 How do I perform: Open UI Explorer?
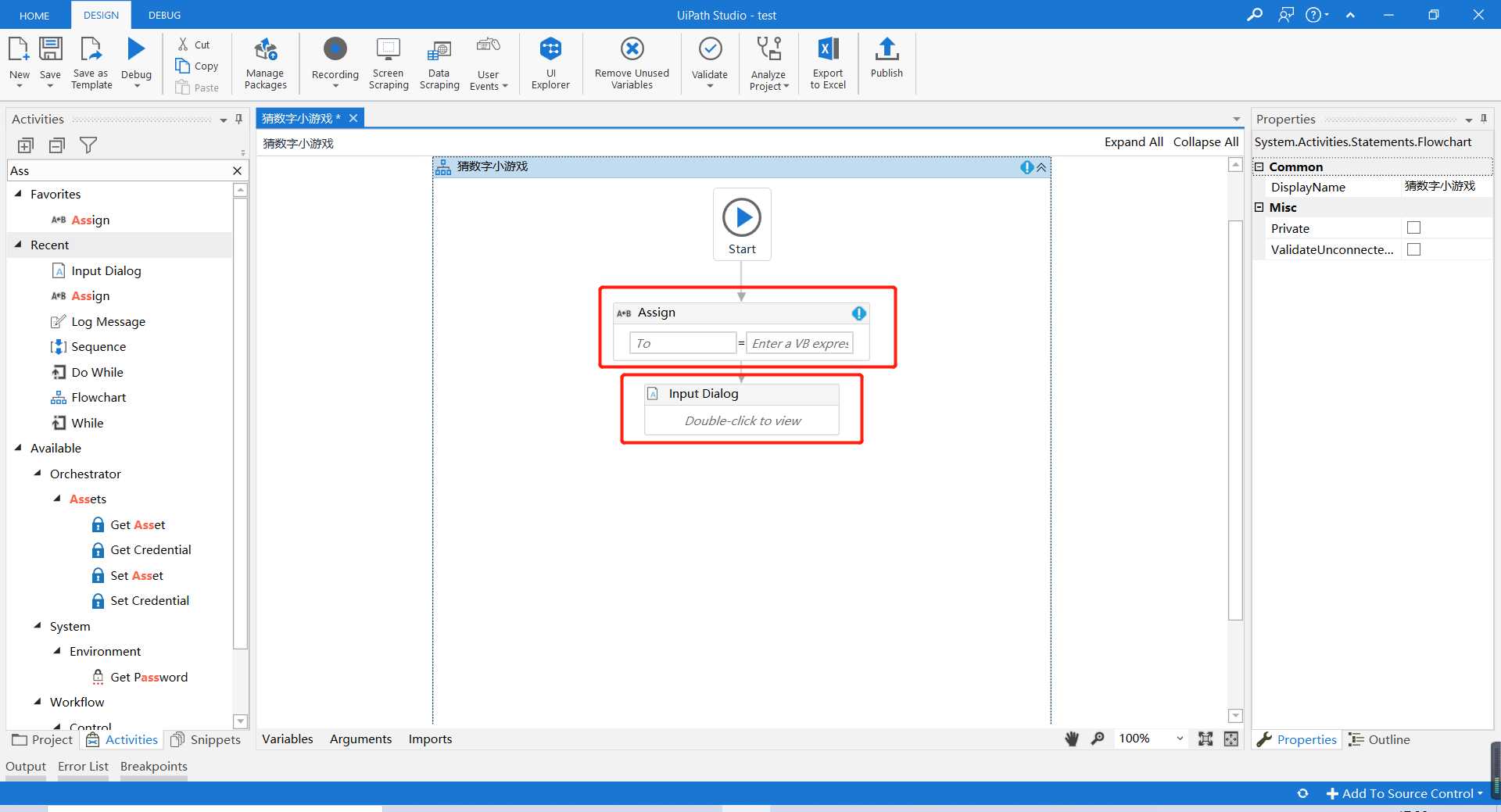pyautogui.click(x=550, y=63)
